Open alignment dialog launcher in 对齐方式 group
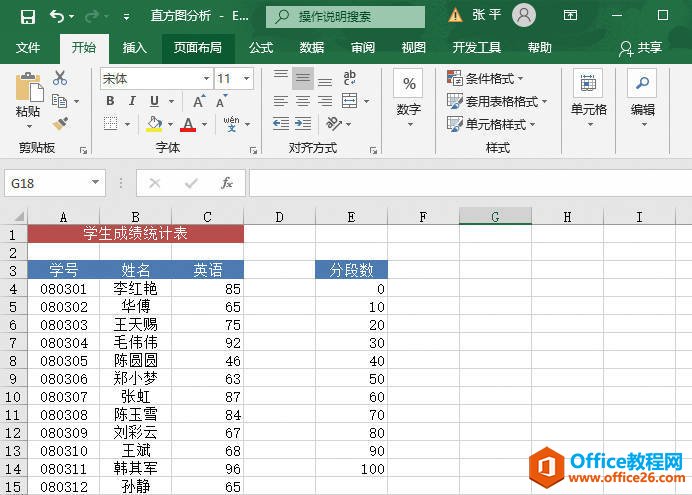Image resolution: width=692 pixels, height=495 pixels. pyautogui.click(x=373, y=150)
